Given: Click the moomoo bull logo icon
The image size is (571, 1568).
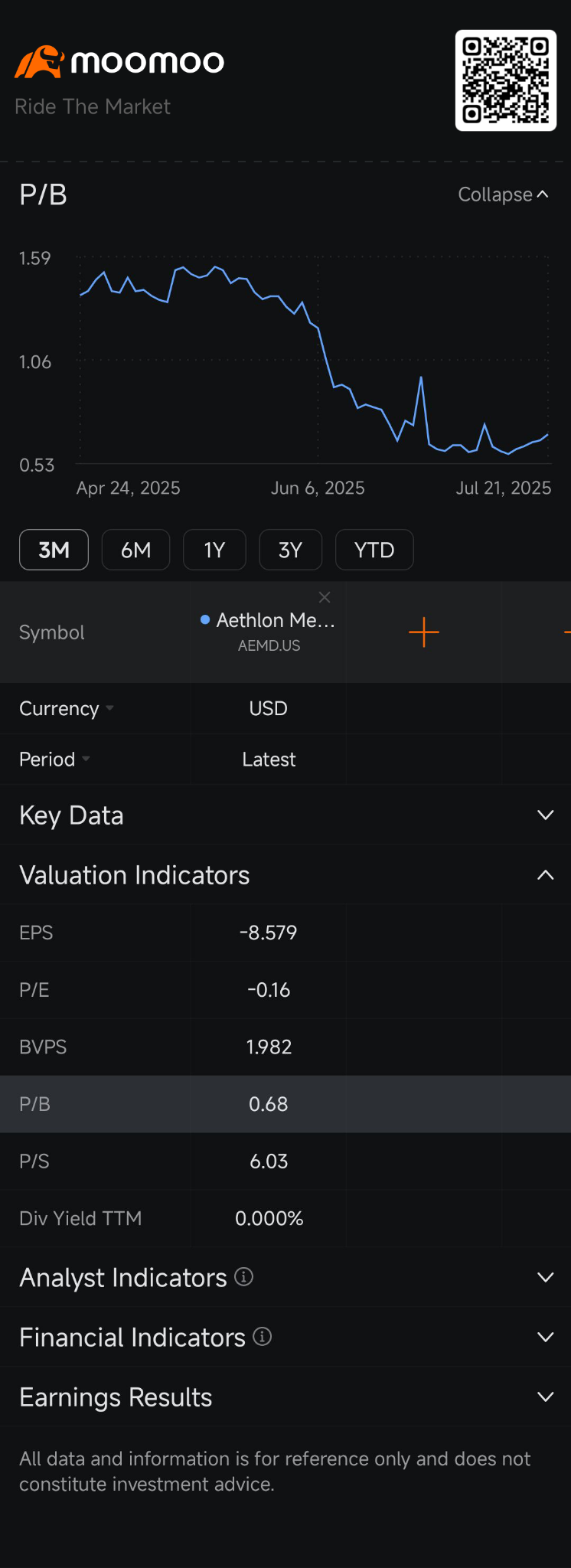Looking at the screenshot, I should tap(39, 62).
